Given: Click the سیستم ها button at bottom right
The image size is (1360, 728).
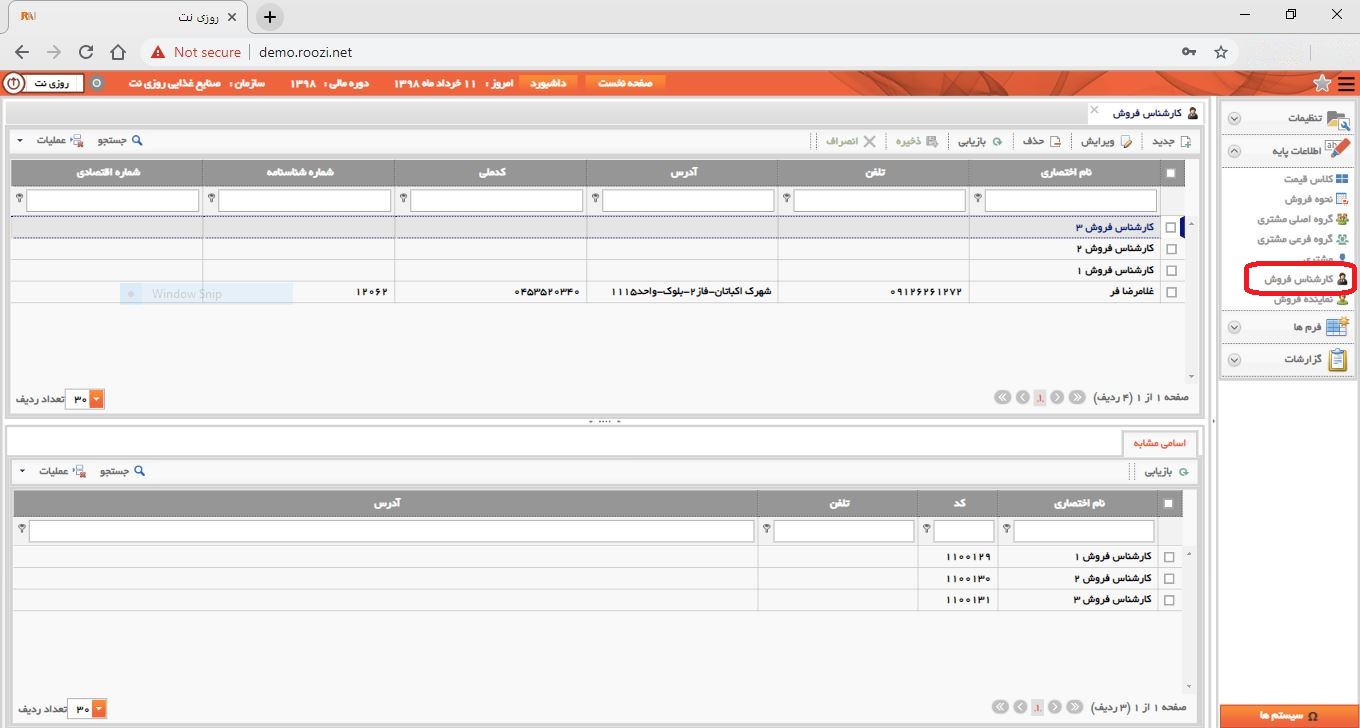Looking at the screenshot, I should 1289,716.
